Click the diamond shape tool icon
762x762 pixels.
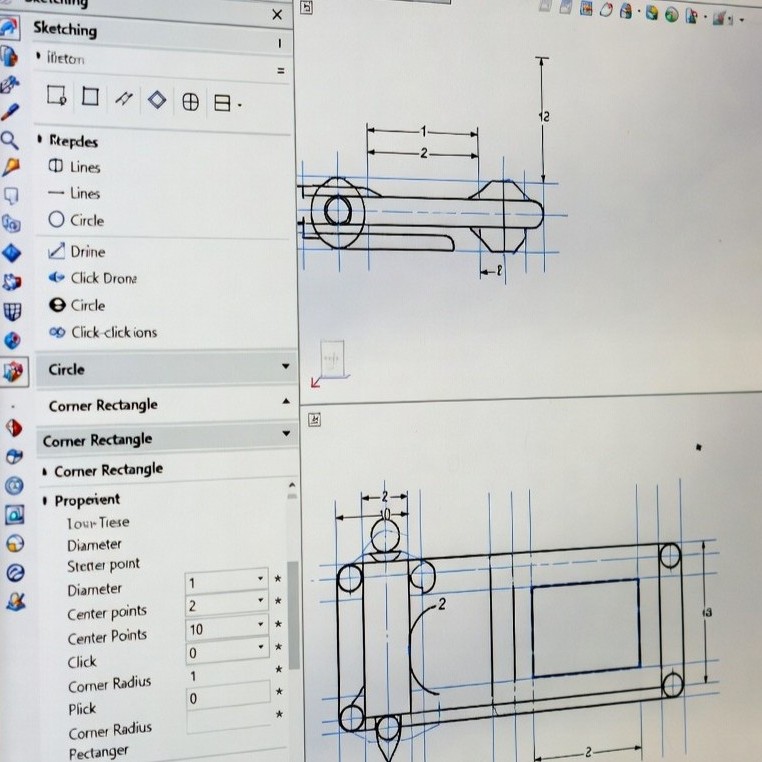pos(156,99)
